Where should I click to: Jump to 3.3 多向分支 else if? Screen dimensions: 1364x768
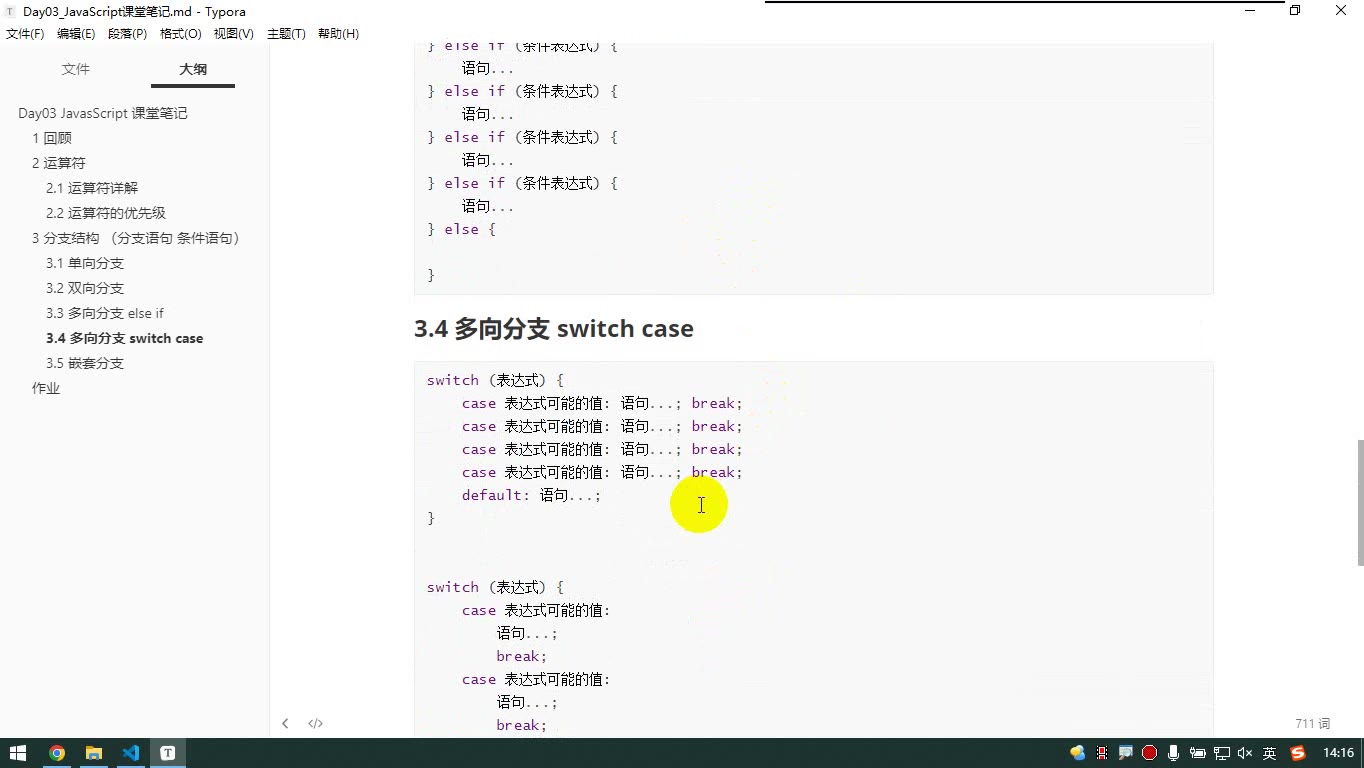(105, 313)
